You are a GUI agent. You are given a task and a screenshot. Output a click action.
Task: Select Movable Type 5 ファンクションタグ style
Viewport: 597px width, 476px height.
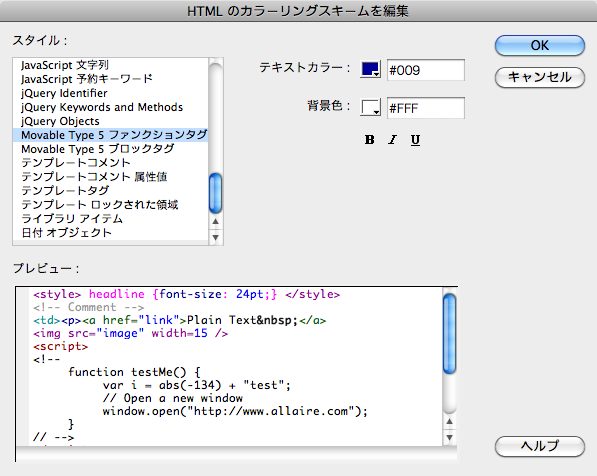110,135
